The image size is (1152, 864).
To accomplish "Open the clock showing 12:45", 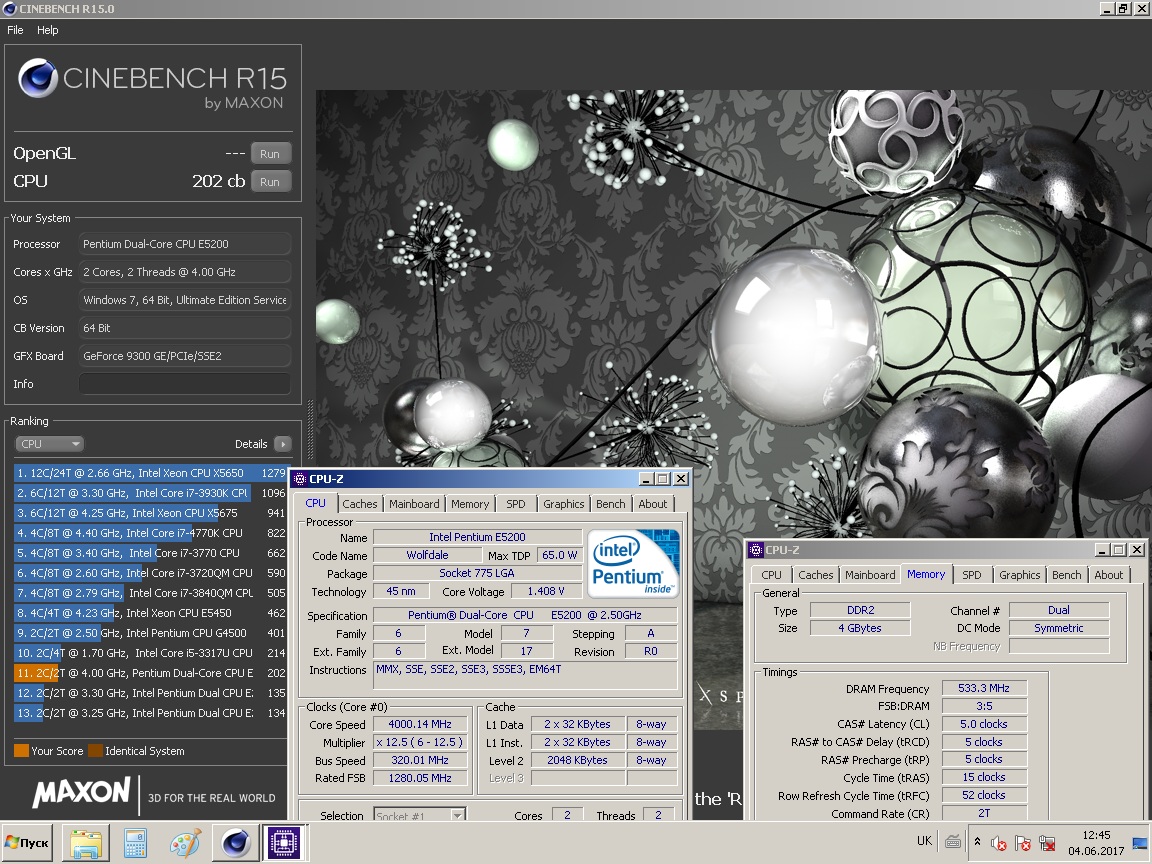I will 1095,843.
